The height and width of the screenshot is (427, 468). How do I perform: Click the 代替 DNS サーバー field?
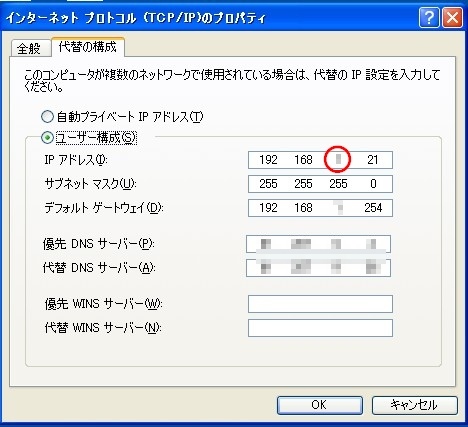pos(318,268)
